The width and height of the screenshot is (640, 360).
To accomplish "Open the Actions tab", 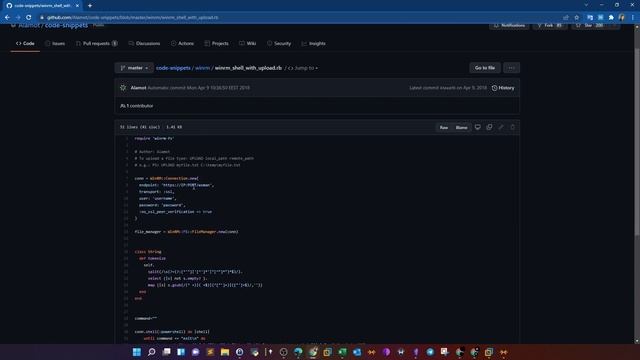I will [182, 43].
